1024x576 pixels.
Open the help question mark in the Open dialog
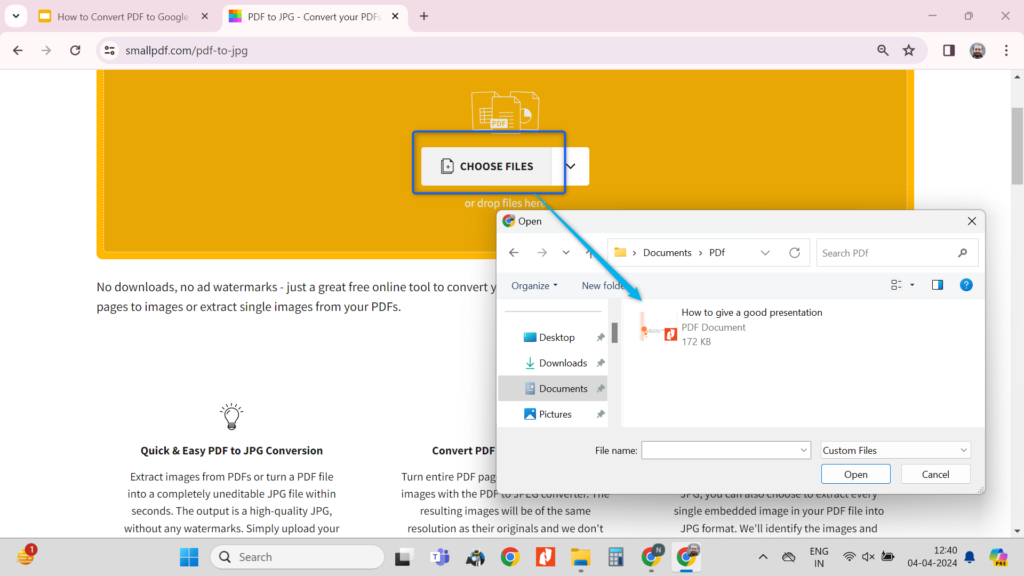[966, 284]
